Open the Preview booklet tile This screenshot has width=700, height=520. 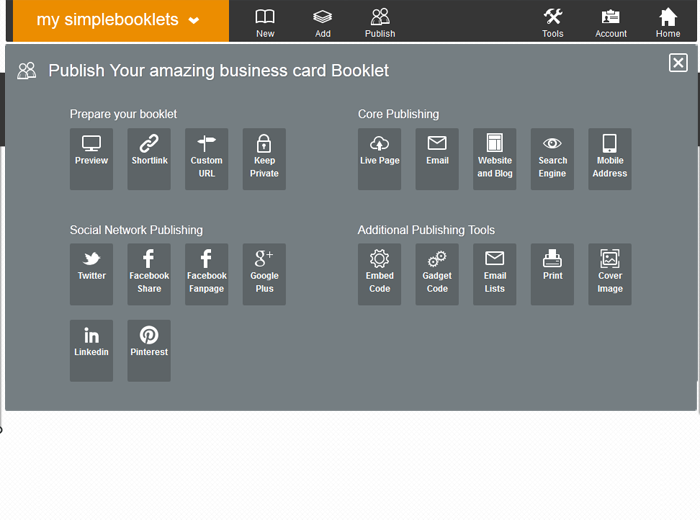(91, 158)
